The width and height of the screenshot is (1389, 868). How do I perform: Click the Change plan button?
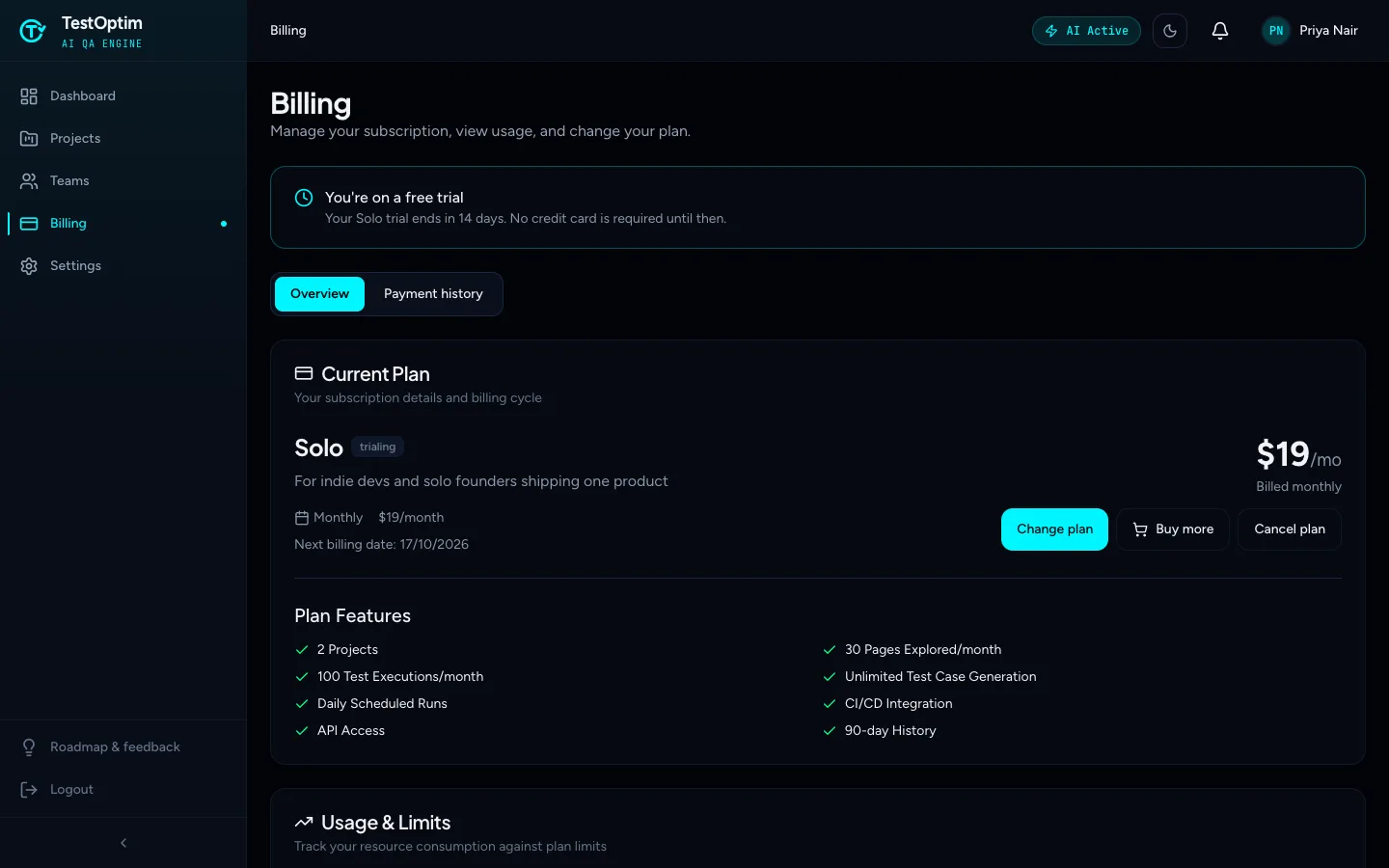point(1054,529)
